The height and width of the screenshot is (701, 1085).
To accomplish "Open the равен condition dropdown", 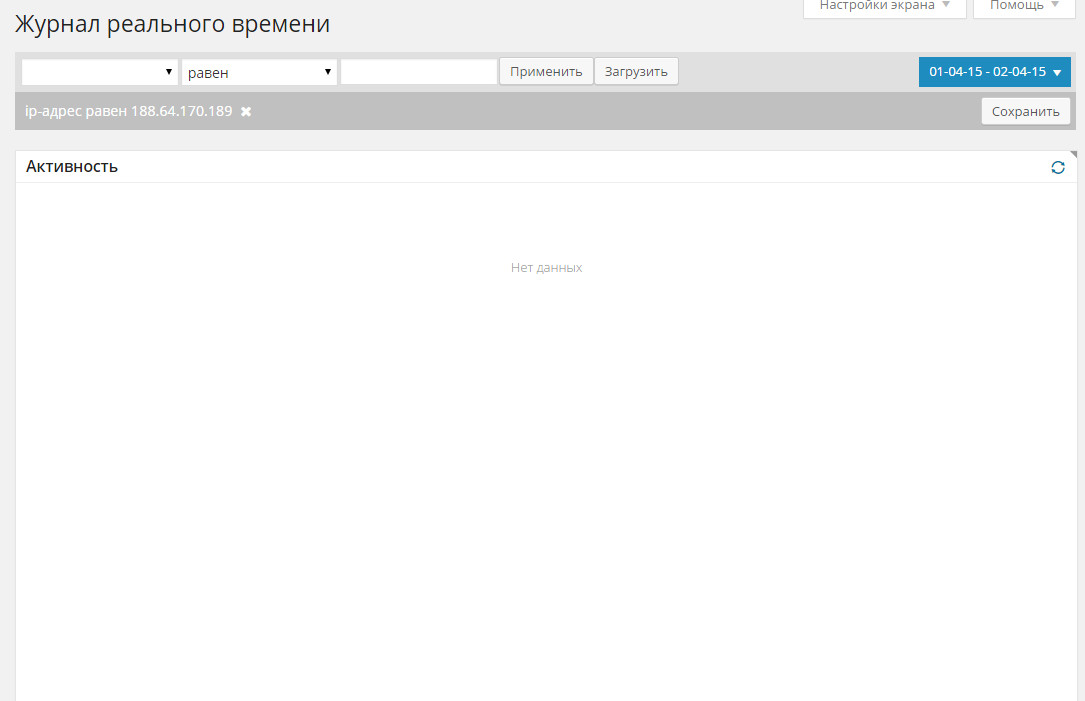I will [x=259, y=72].
